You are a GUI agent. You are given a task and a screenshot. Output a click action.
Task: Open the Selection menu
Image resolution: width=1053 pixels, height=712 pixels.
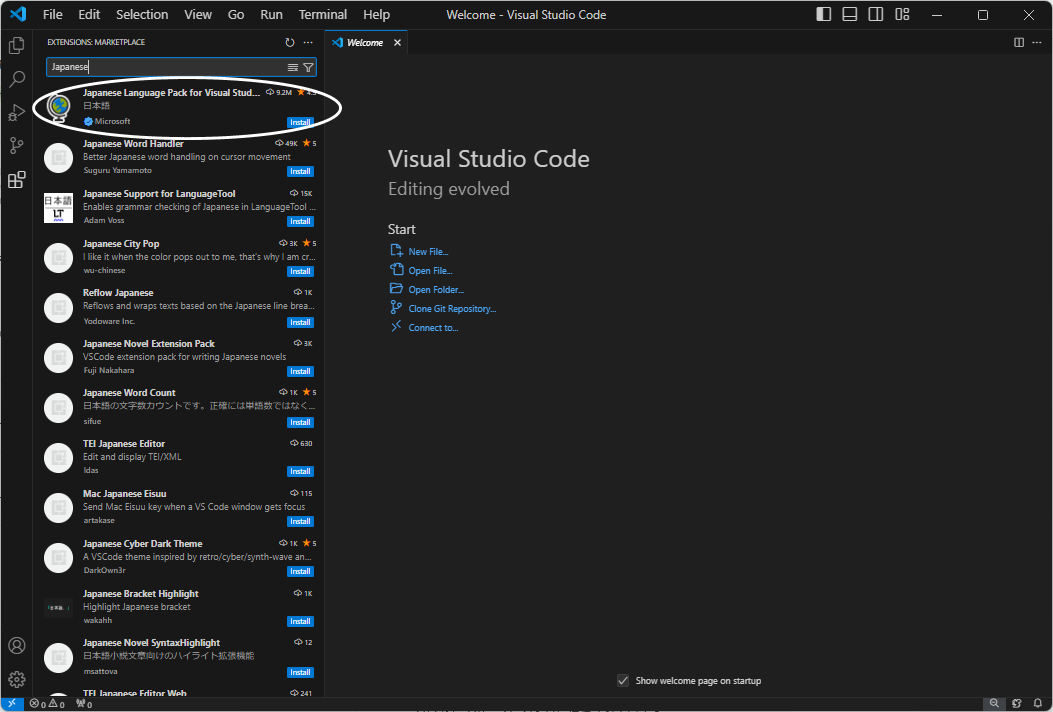[142, 14]
